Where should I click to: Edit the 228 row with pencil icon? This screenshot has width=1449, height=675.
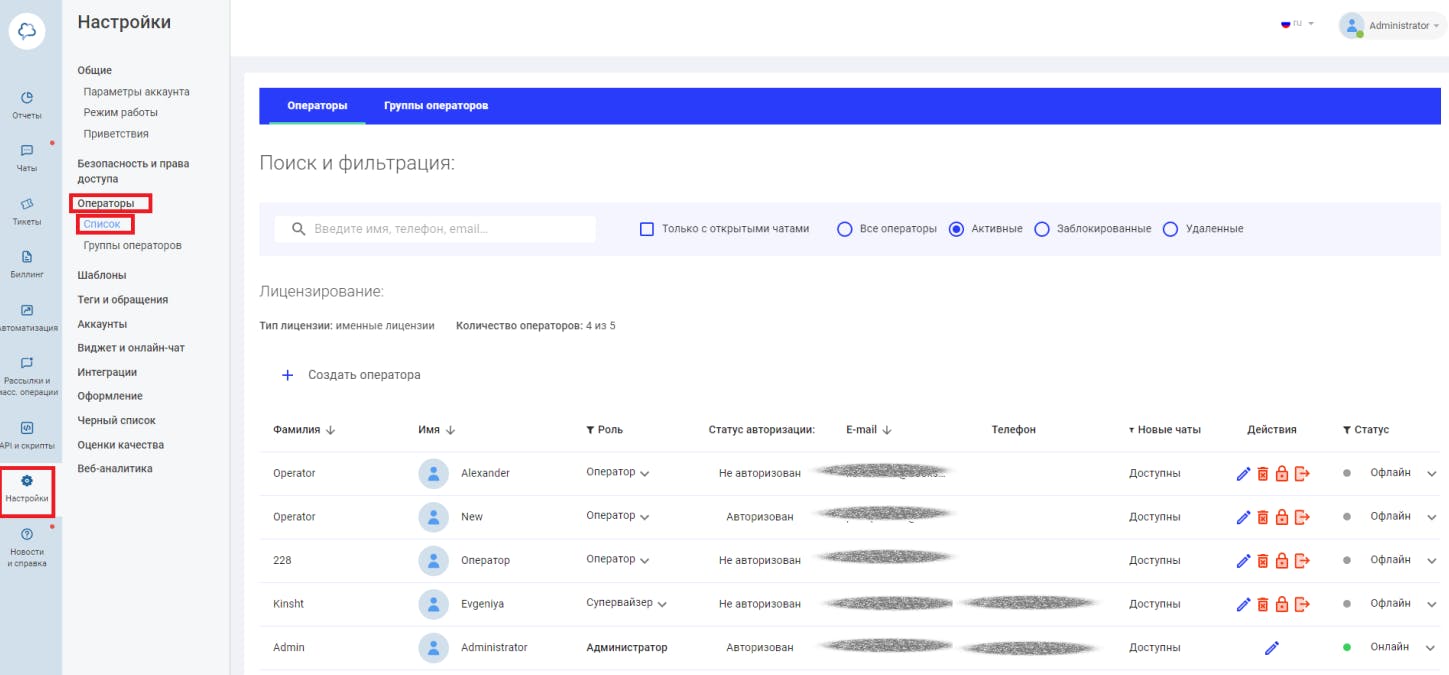point(1243,560)
